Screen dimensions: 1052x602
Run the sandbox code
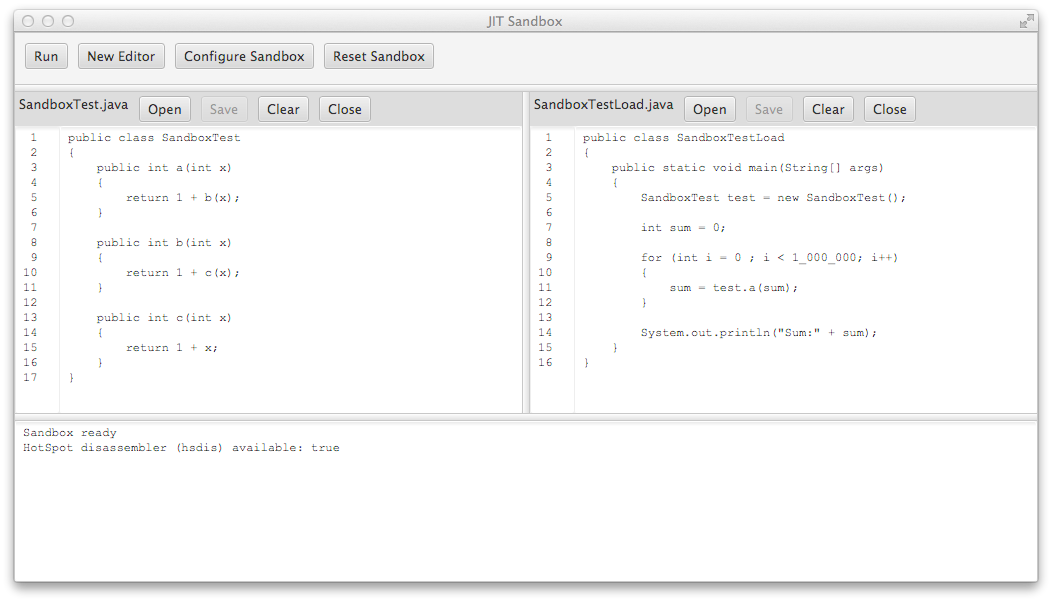coord(45,56)
